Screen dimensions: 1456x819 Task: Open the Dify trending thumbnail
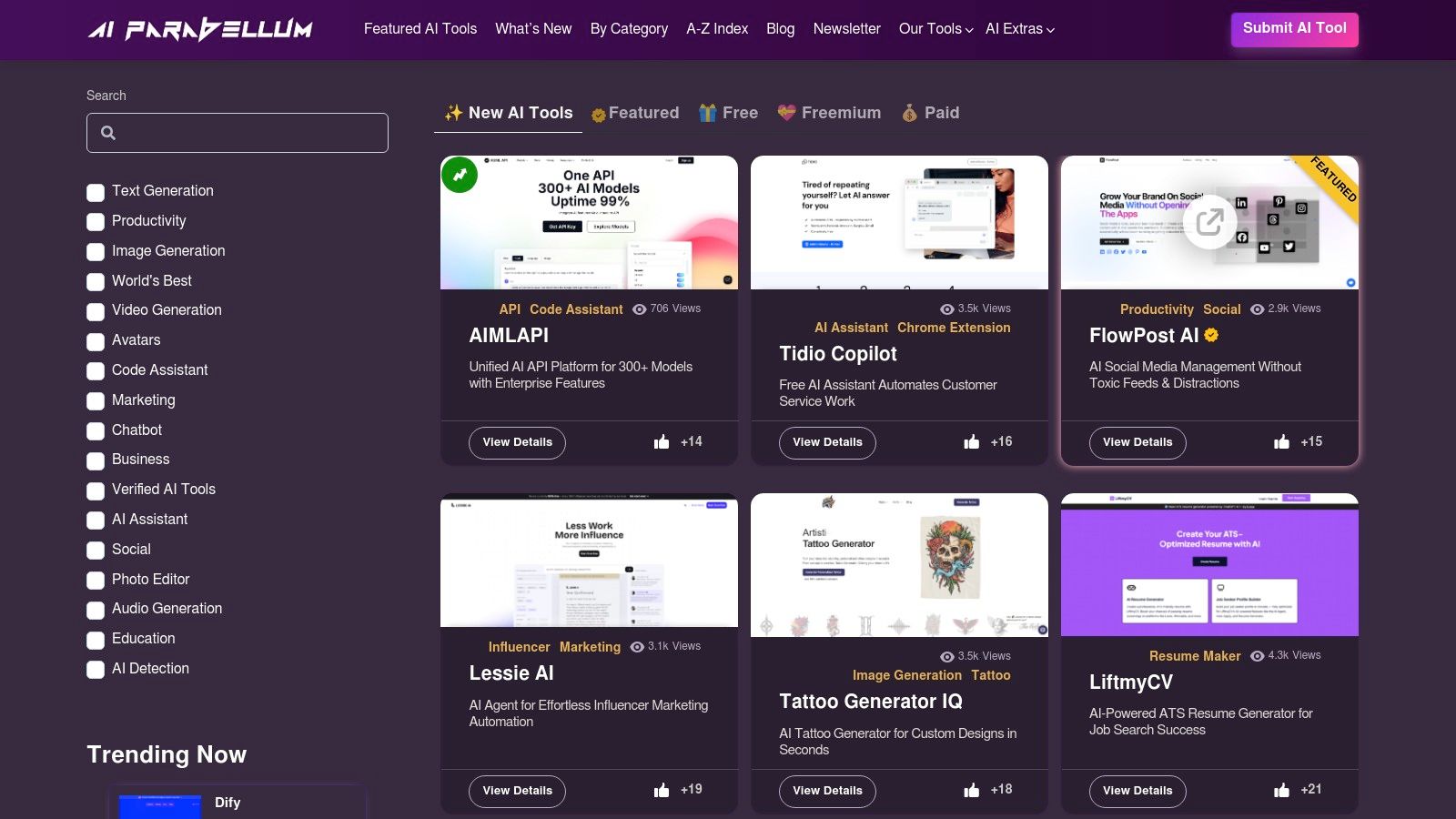[x=160, y=807]
